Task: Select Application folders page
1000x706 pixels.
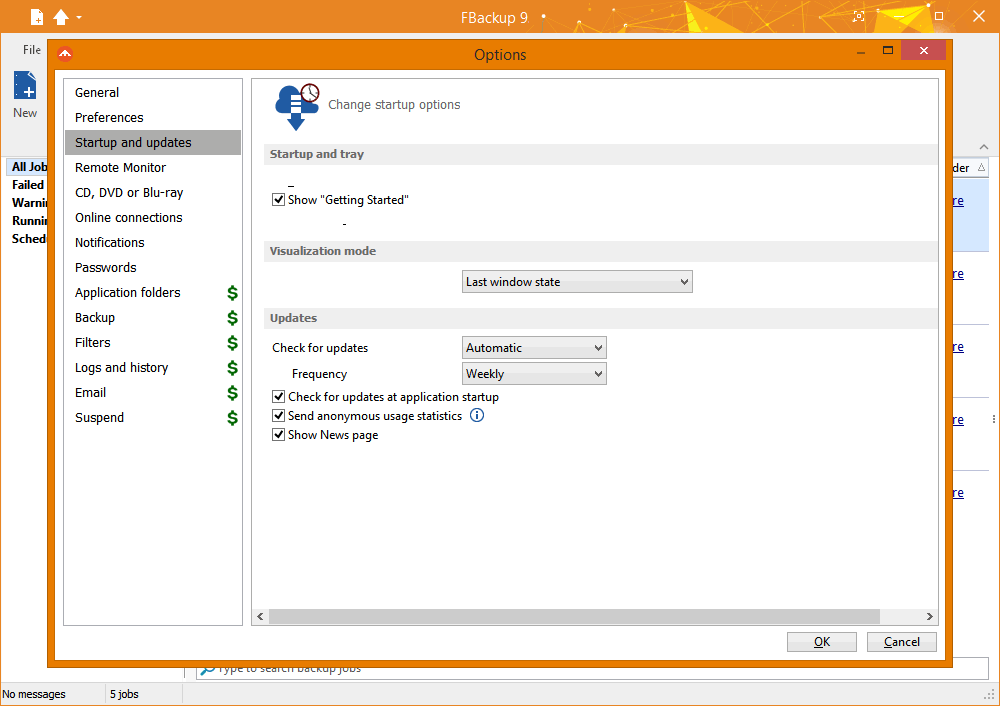Action: (x=153, y=293)
